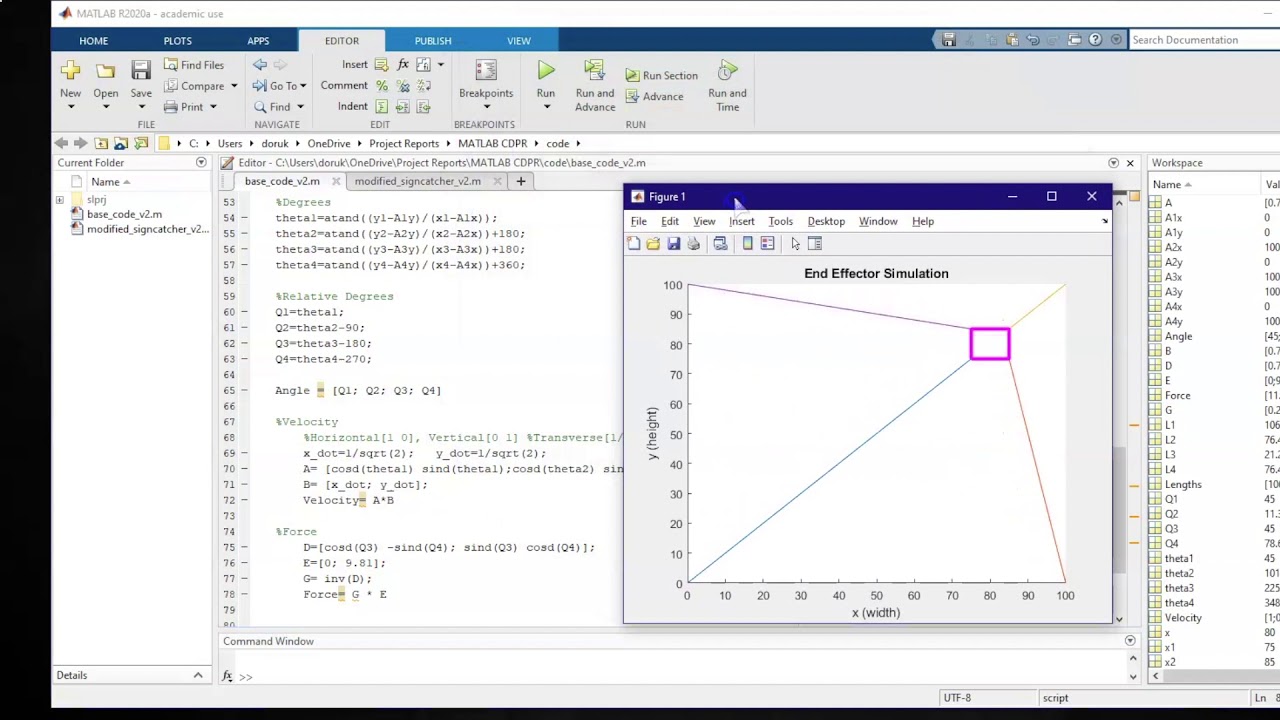This screenshot has height=720, width=1280.
Task: Open Command Window actions menu
Action: [1130, 641]
